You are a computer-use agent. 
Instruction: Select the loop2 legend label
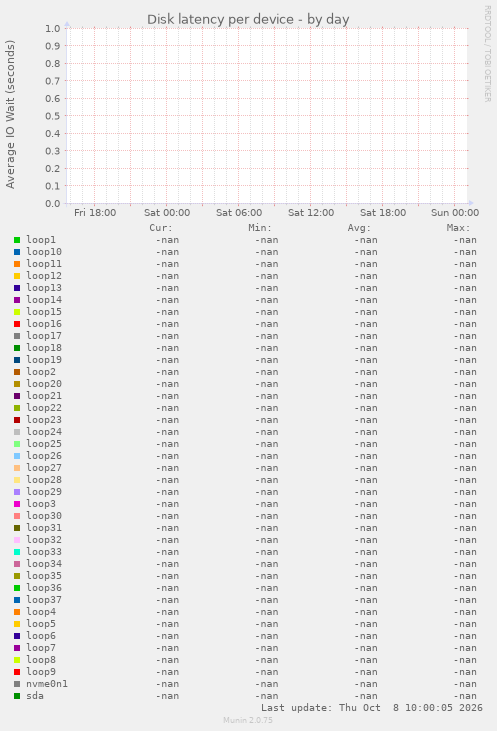(41, 372)
